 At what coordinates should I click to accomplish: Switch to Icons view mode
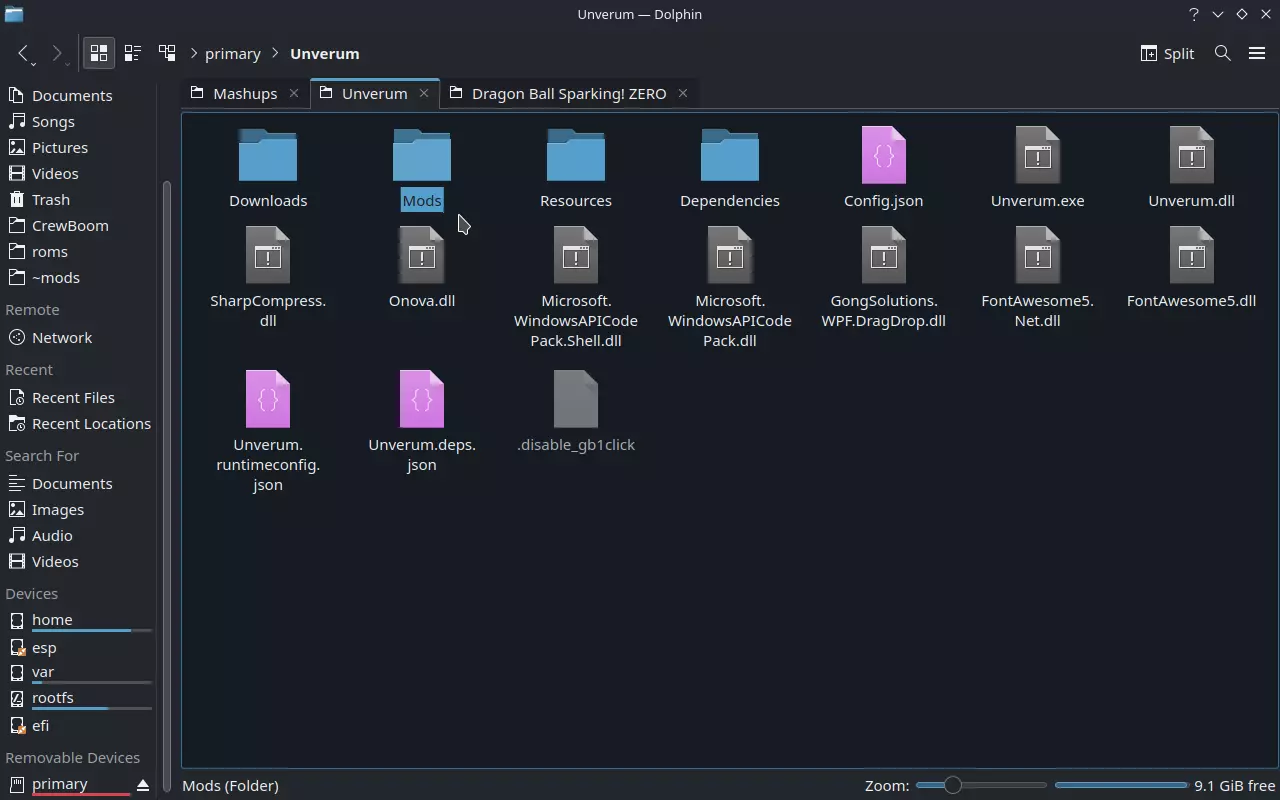99,53
